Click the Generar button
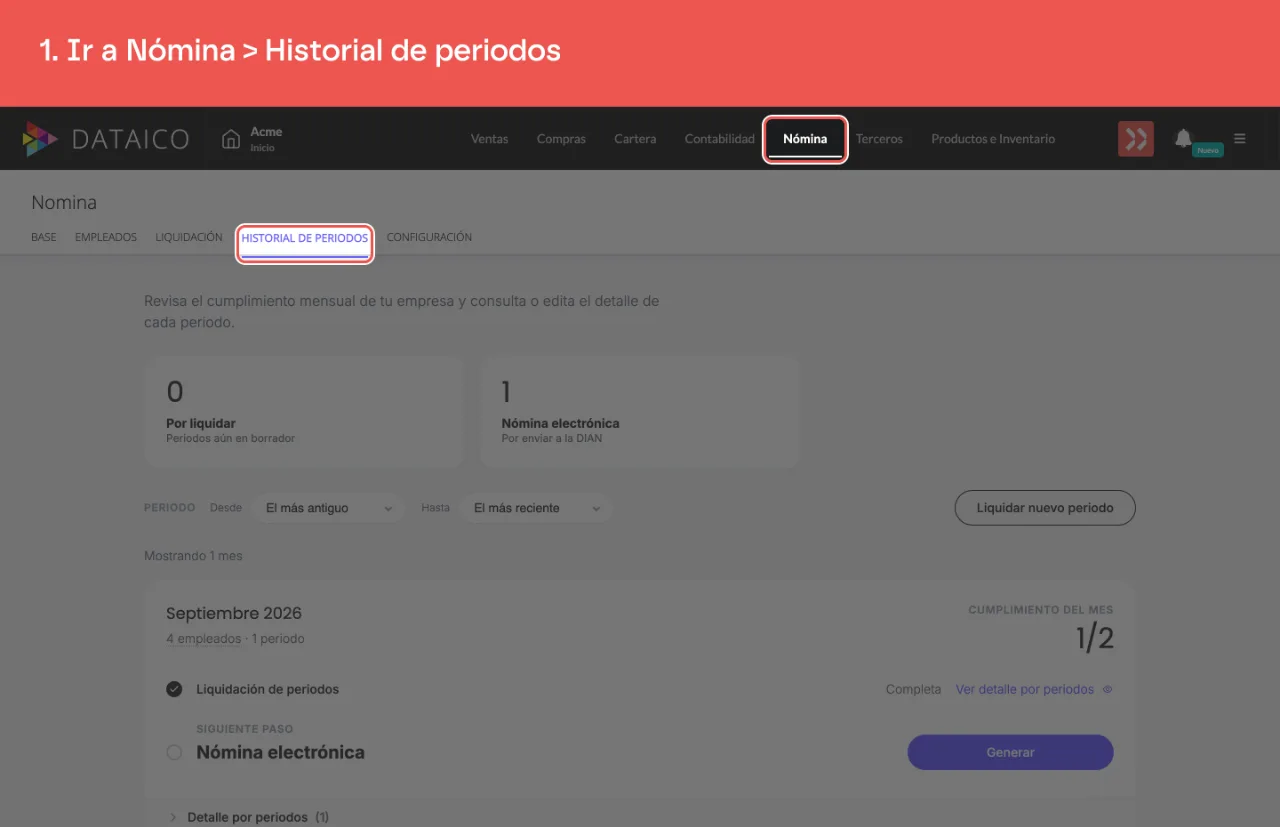 (x=1010, y=752)
